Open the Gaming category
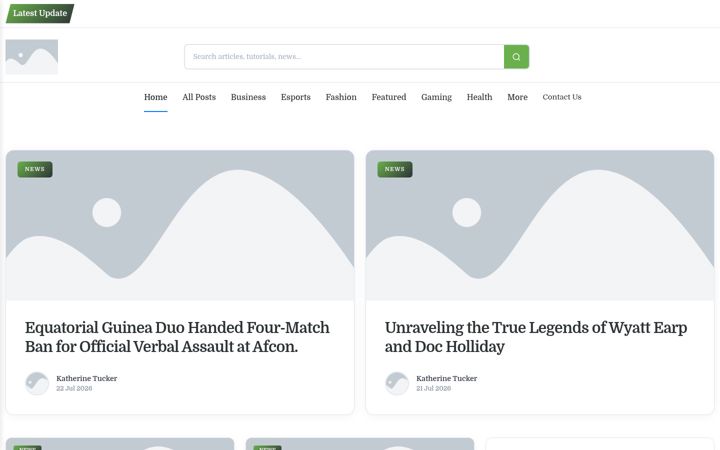This screenshot has width=720, height=450. tap(437, 97)
